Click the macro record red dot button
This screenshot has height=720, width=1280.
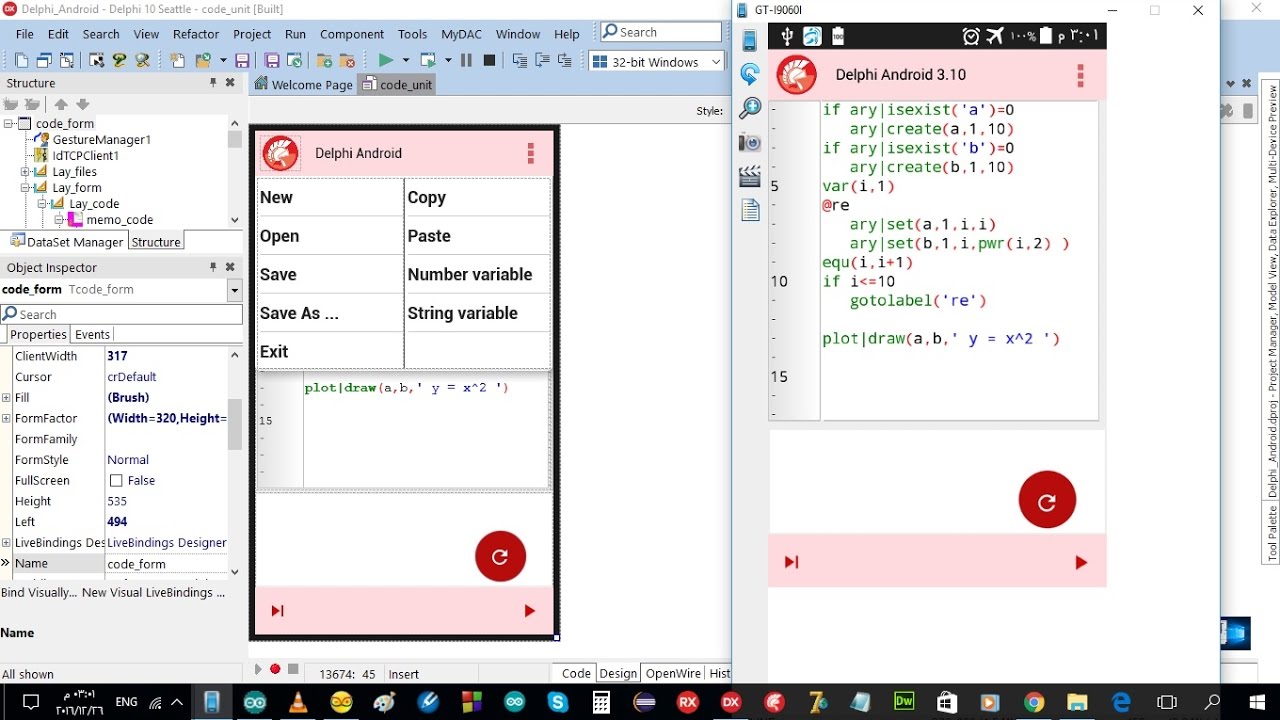275,669
